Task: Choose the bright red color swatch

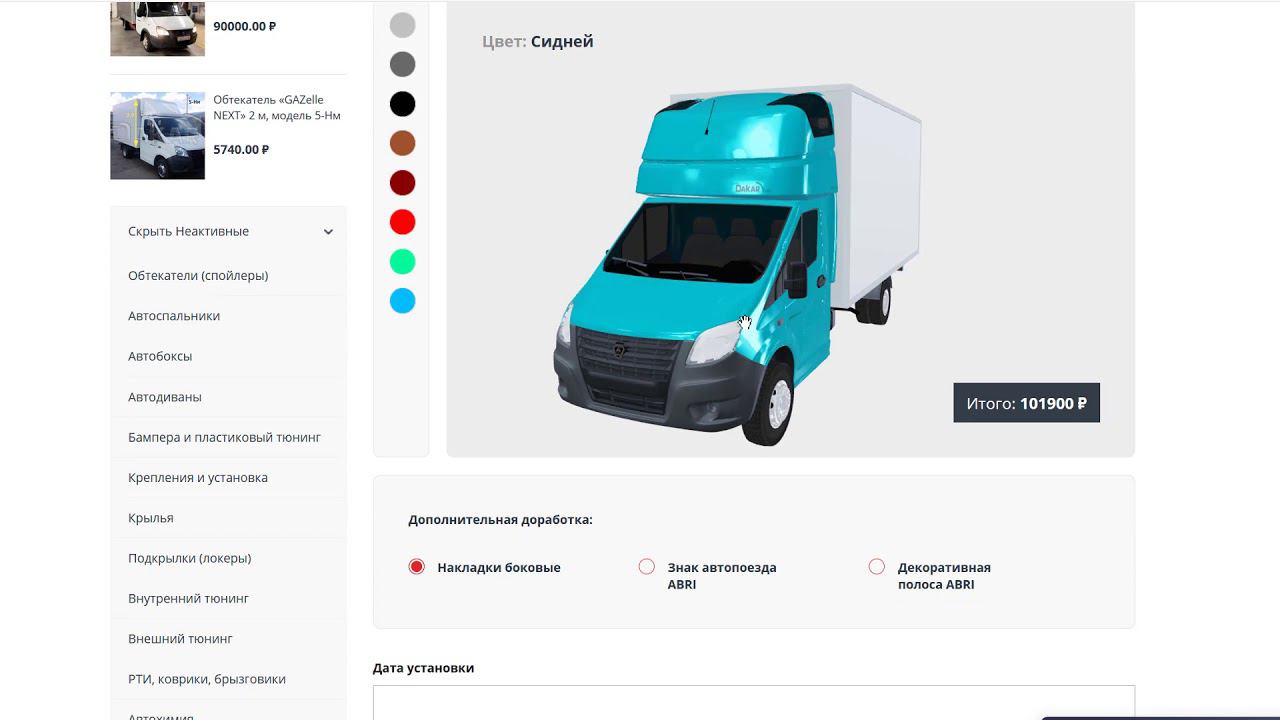Action: coord(402,222)
